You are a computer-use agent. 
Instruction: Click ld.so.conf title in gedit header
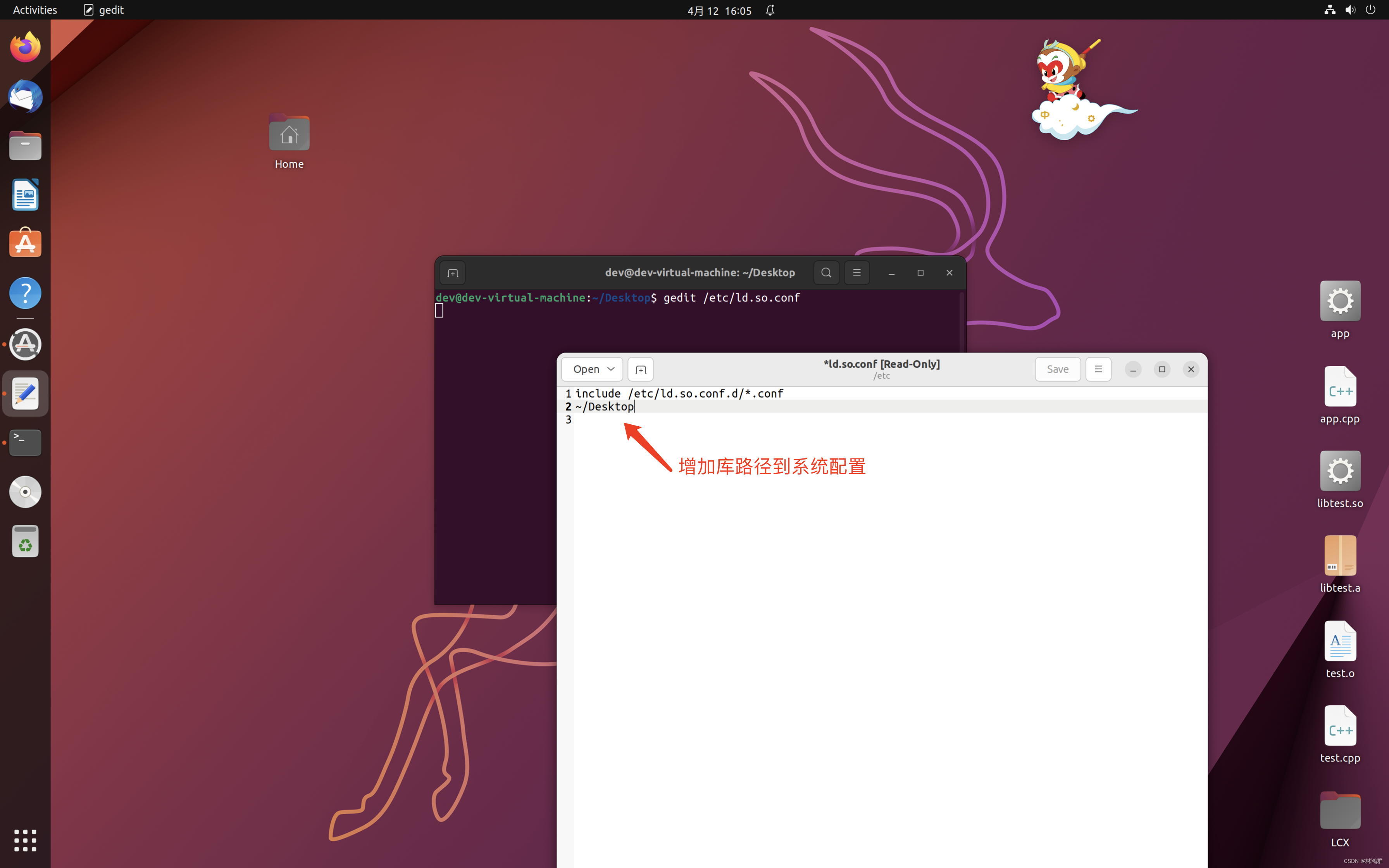(x=882, y=364)
